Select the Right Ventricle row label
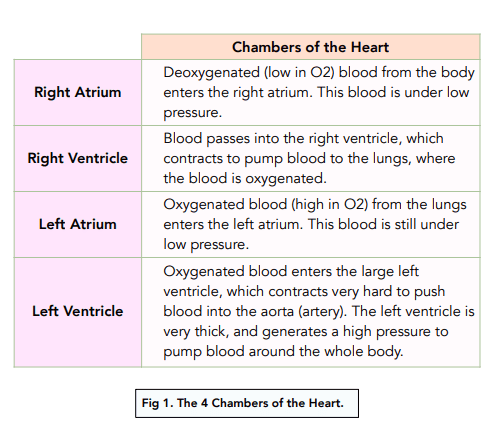This screenshot has width=496, height=429. coord(78,158)
